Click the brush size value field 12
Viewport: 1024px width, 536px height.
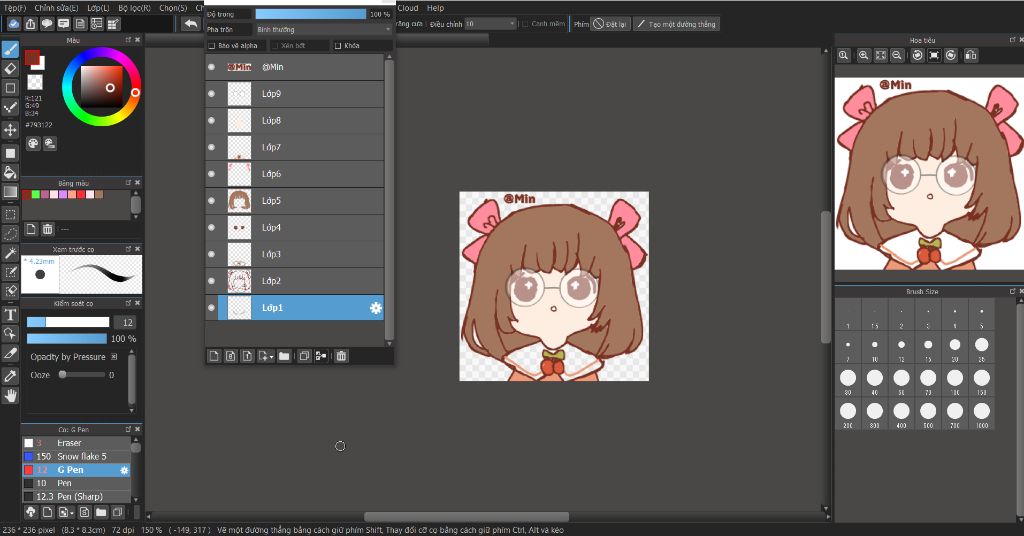(x=124, y=323)
